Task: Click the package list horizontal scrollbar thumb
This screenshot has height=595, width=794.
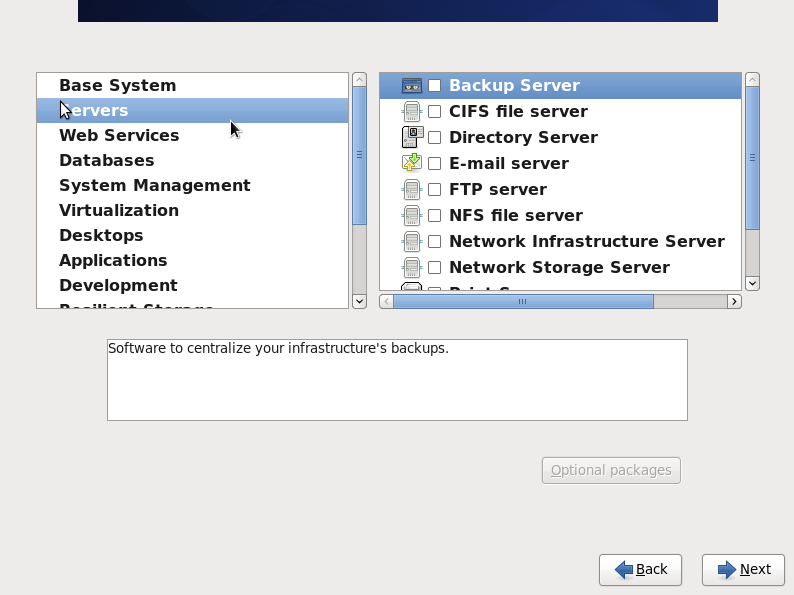Action: tap(523, 301)
